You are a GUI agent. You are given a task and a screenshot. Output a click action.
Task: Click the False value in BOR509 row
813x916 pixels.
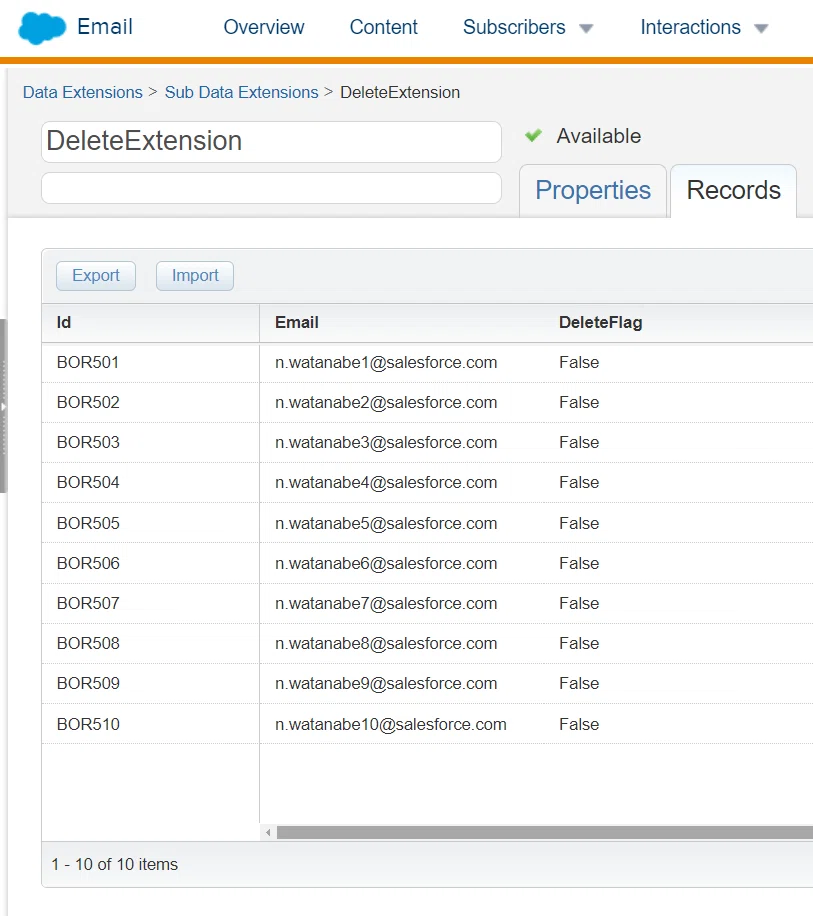pos(579,683)
